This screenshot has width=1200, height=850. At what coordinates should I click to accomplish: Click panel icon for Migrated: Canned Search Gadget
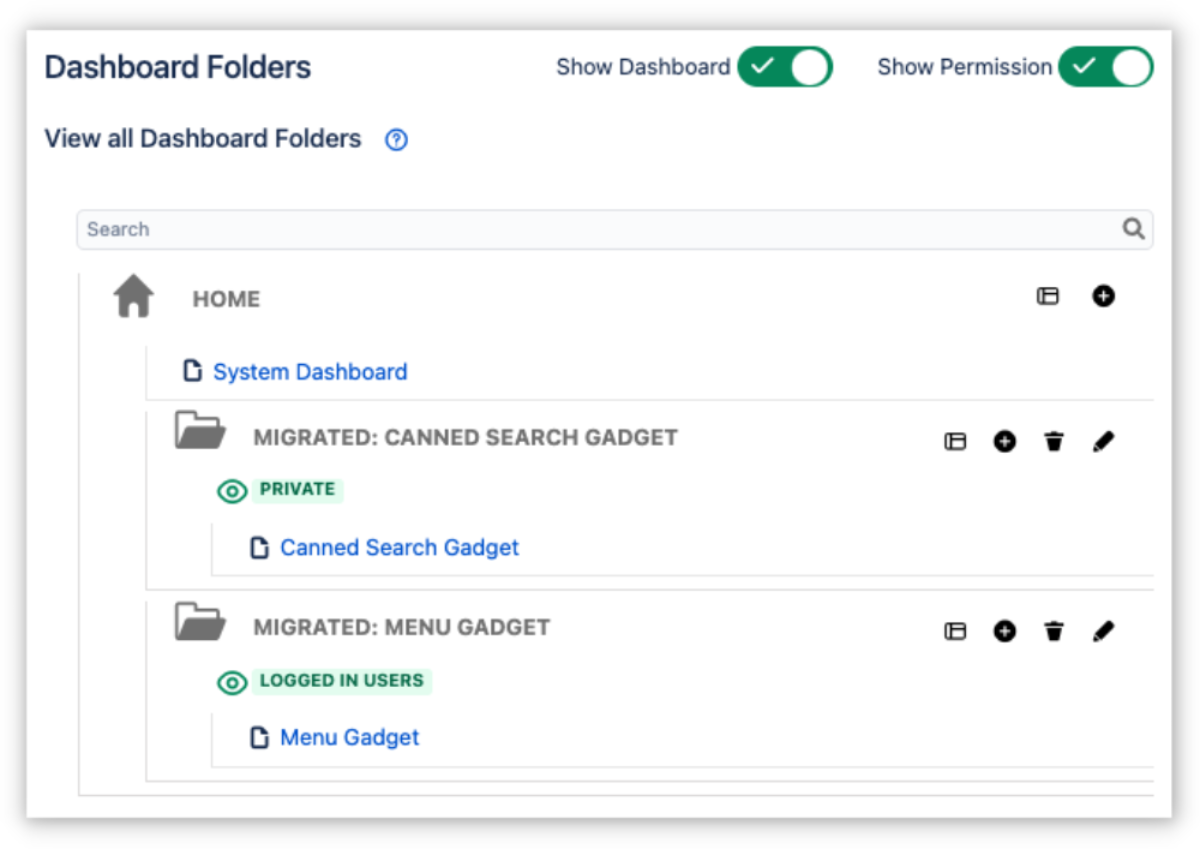955,441
